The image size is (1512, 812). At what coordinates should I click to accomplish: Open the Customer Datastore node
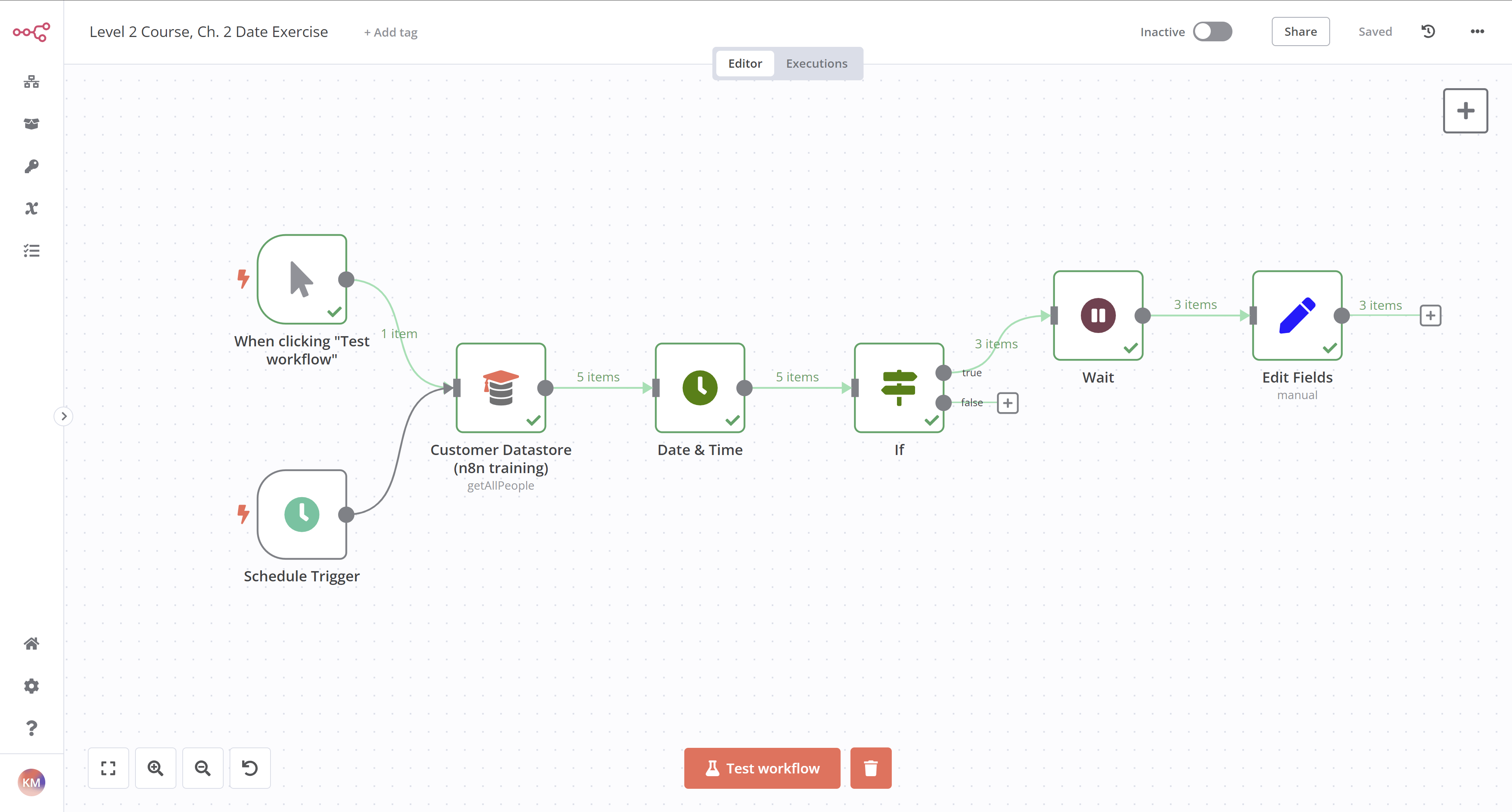coord(501,387)
